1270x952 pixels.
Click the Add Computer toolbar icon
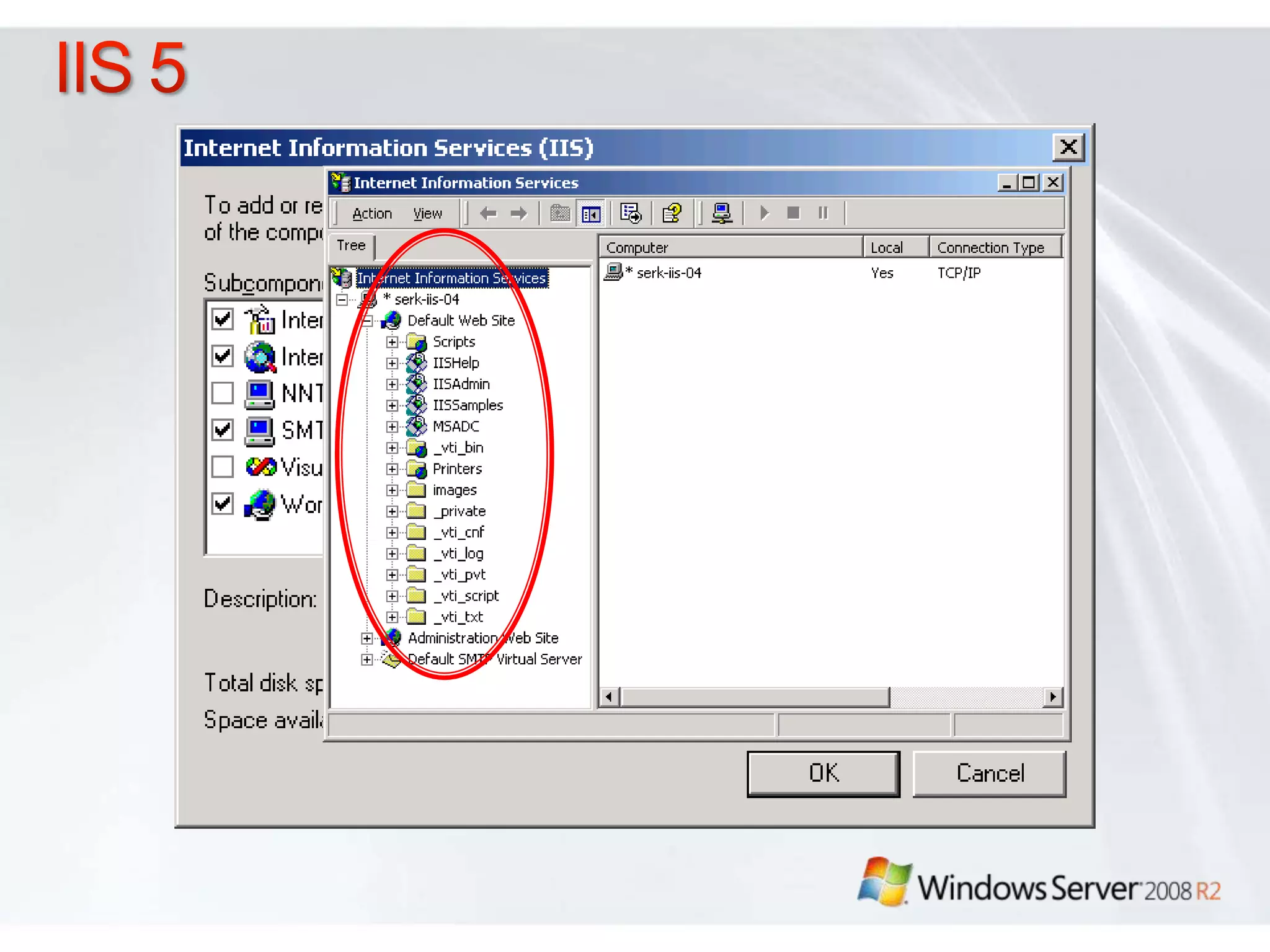click(x=721, y=214)
